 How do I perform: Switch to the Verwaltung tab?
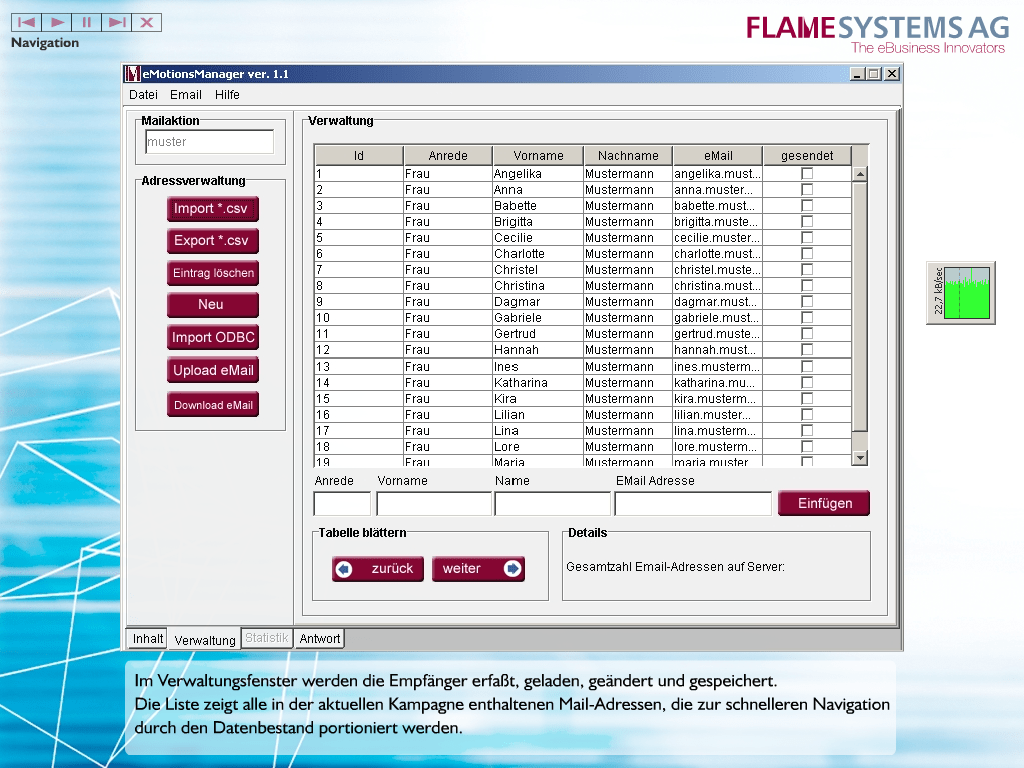(x=204, y=640)
